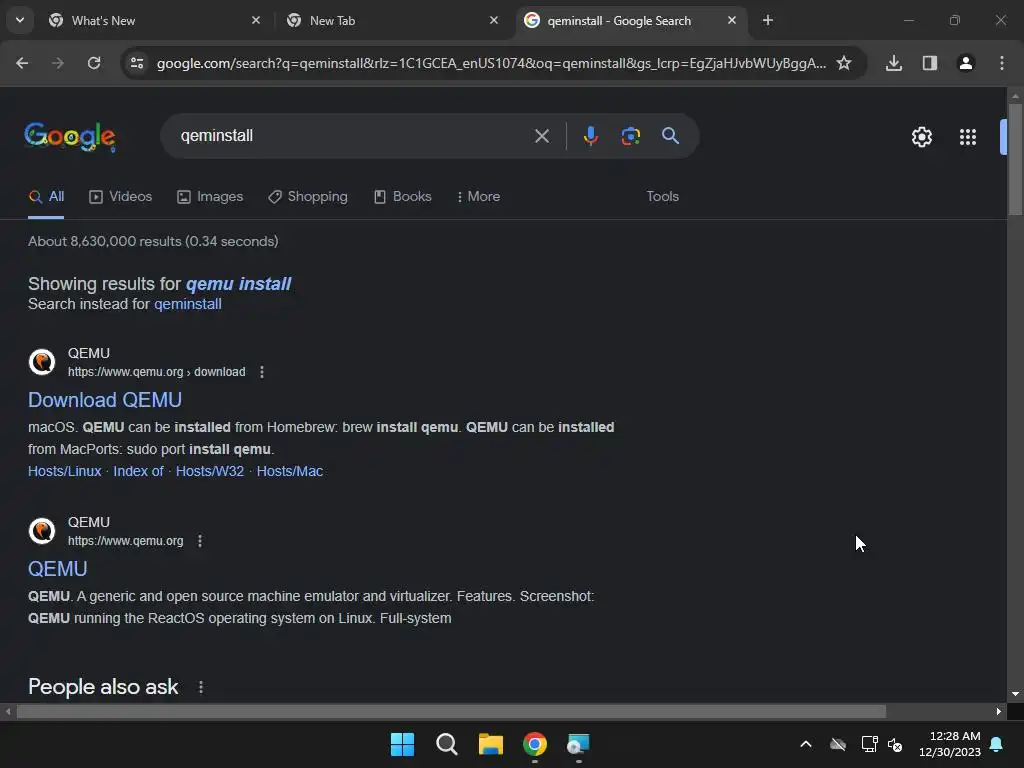Open the notification bell in the tray
This screenshot has width=1024, height=768.
coord(997,744)
